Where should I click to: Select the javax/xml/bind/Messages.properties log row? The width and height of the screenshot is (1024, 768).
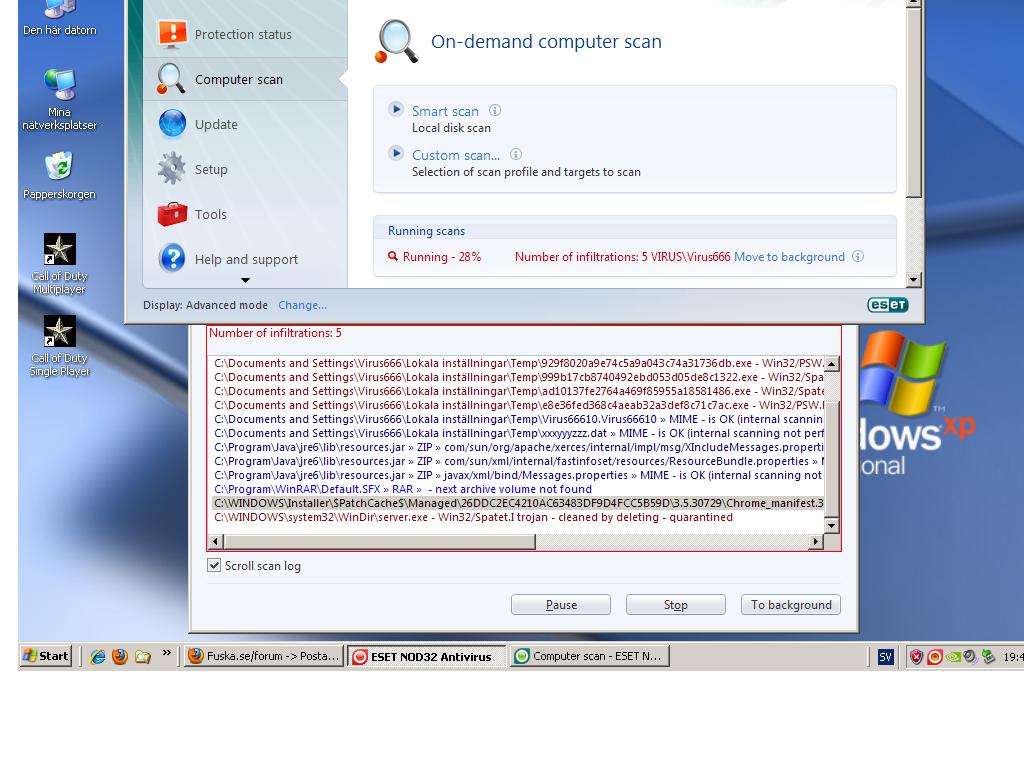pyautogui.click(x=519, y=475)
